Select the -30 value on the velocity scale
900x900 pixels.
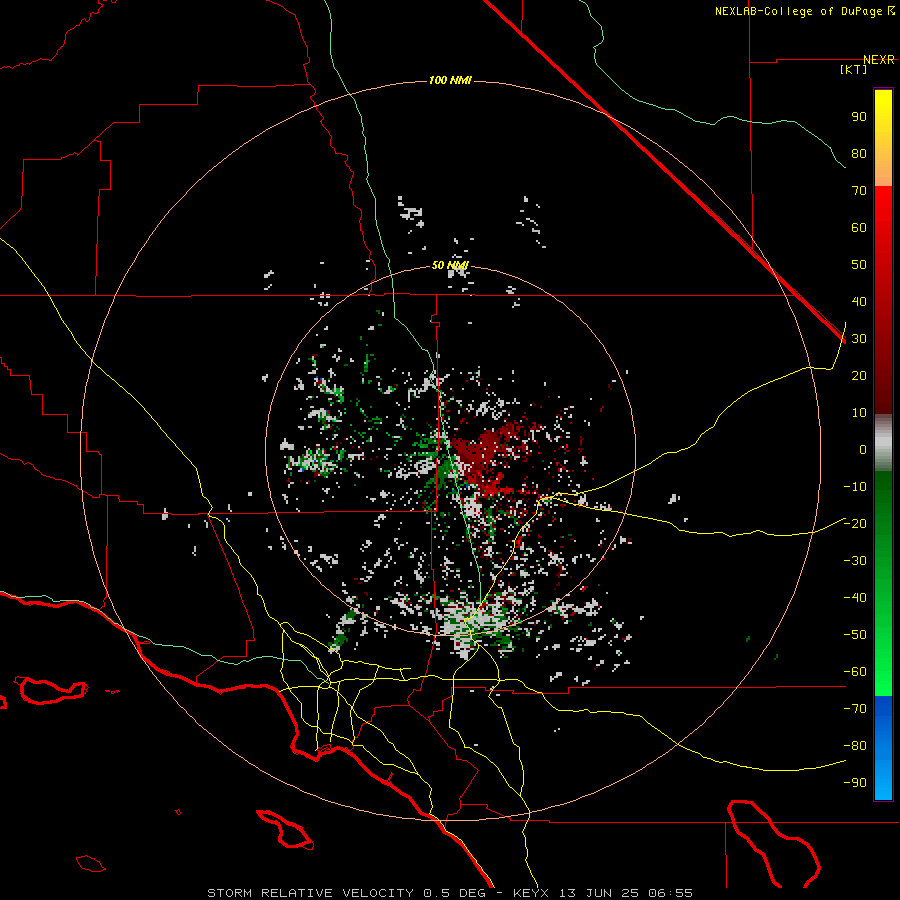point(855,561)
